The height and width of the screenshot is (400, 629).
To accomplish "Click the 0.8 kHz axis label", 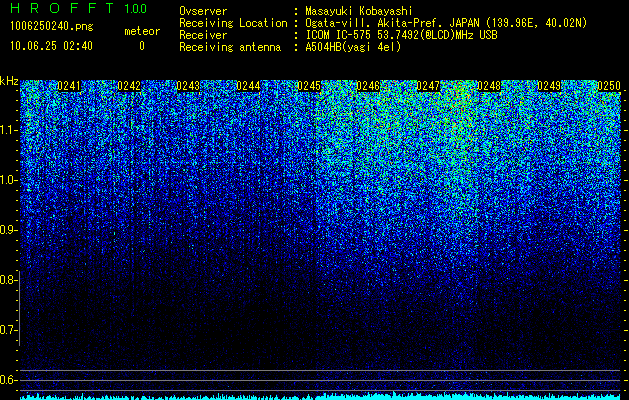I will (8, 280).
